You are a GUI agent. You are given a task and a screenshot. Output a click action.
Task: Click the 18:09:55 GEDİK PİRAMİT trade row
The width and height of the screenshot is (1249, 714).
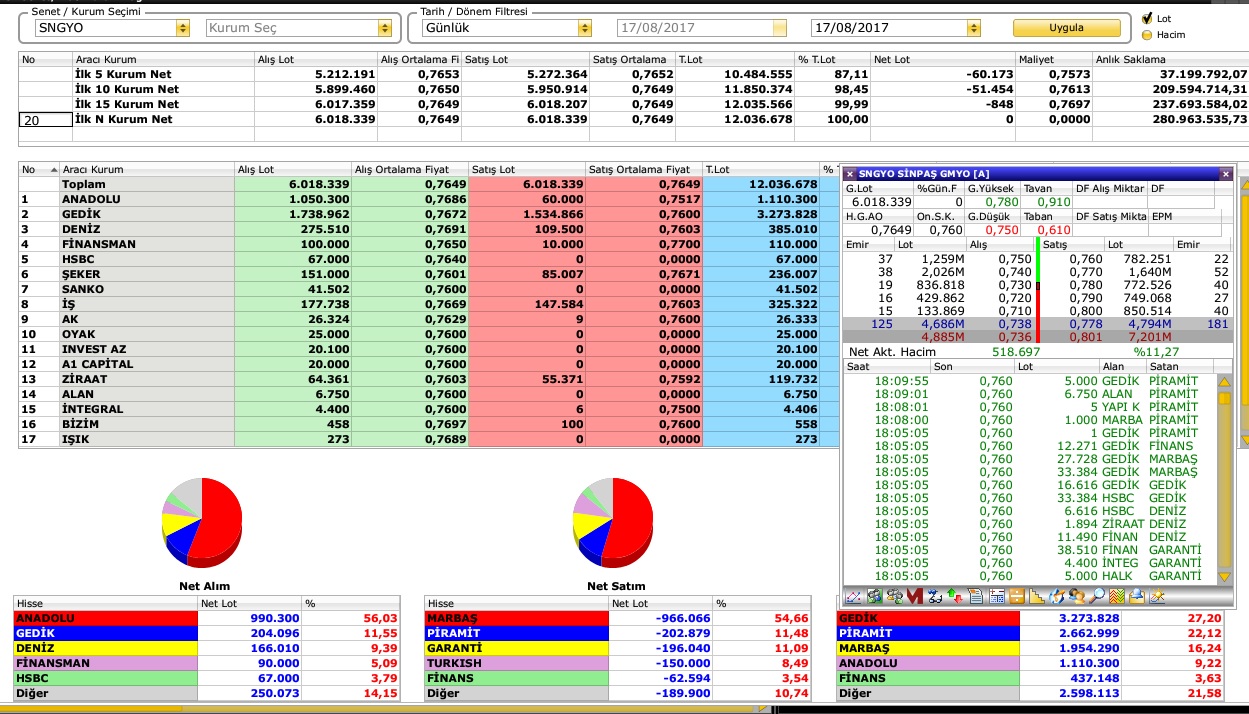[x=1030, y=381]
